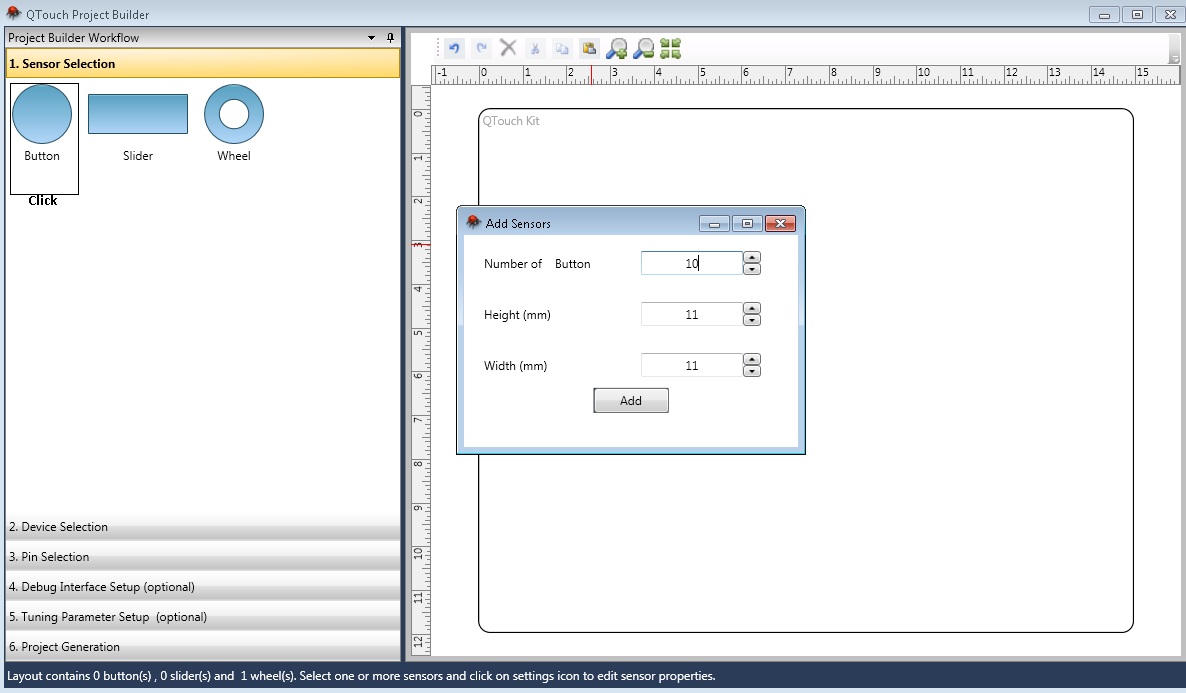This screenshot has height=693, width=1186.
Task: Click the fit-to-screen green arrows icon
Action: click(670, 48)
